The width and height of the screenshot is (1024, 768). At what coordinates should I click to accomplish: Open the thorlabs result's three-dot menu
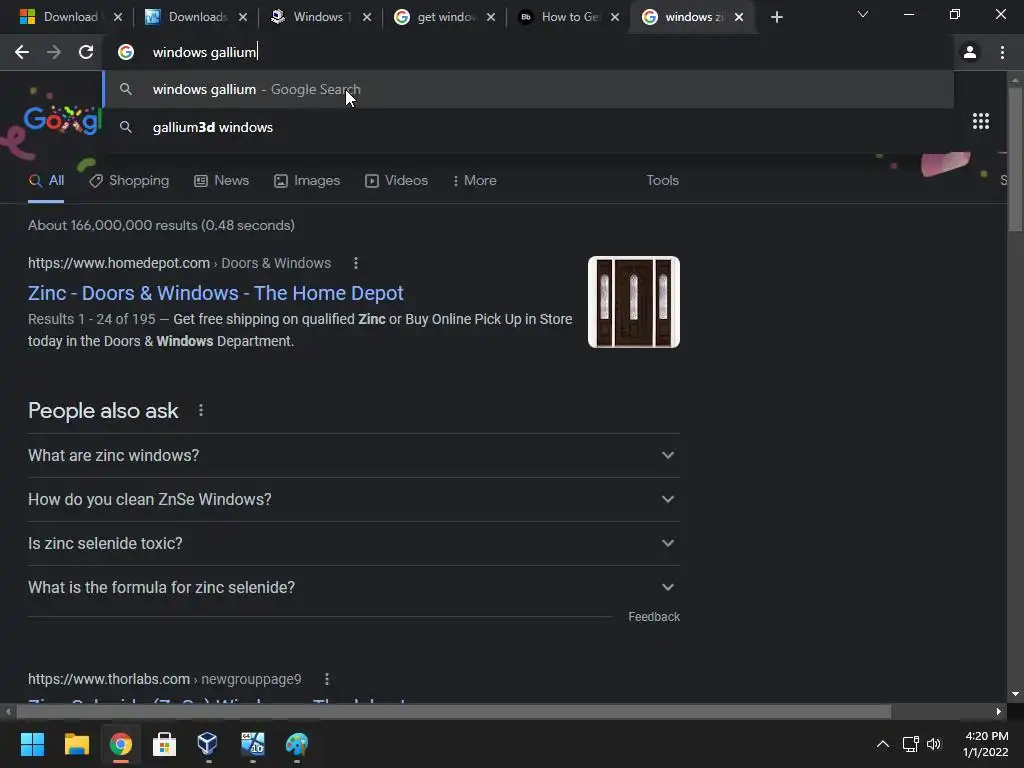[327, 679]
